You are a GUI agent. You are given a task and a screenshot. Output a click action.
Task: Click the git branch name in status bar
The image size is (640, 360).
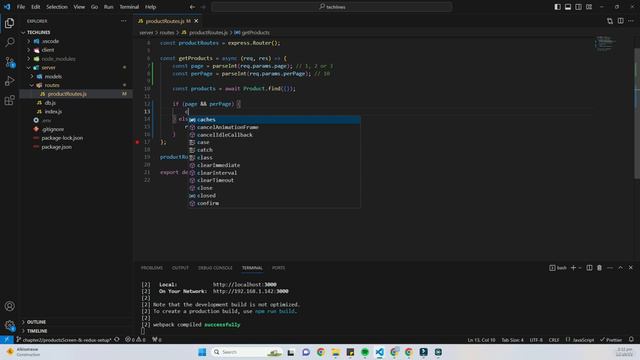67,340
